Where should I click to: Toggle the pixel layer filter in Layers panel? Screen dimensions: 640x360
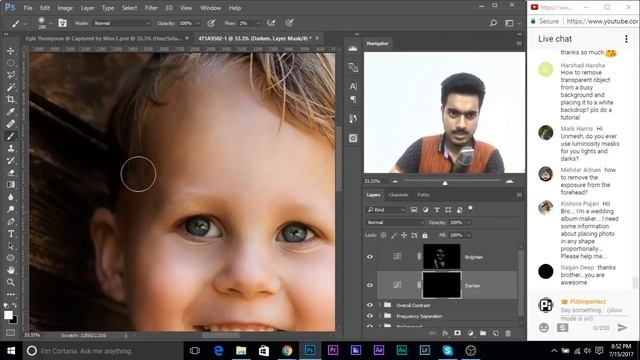[x=414, y=209]
